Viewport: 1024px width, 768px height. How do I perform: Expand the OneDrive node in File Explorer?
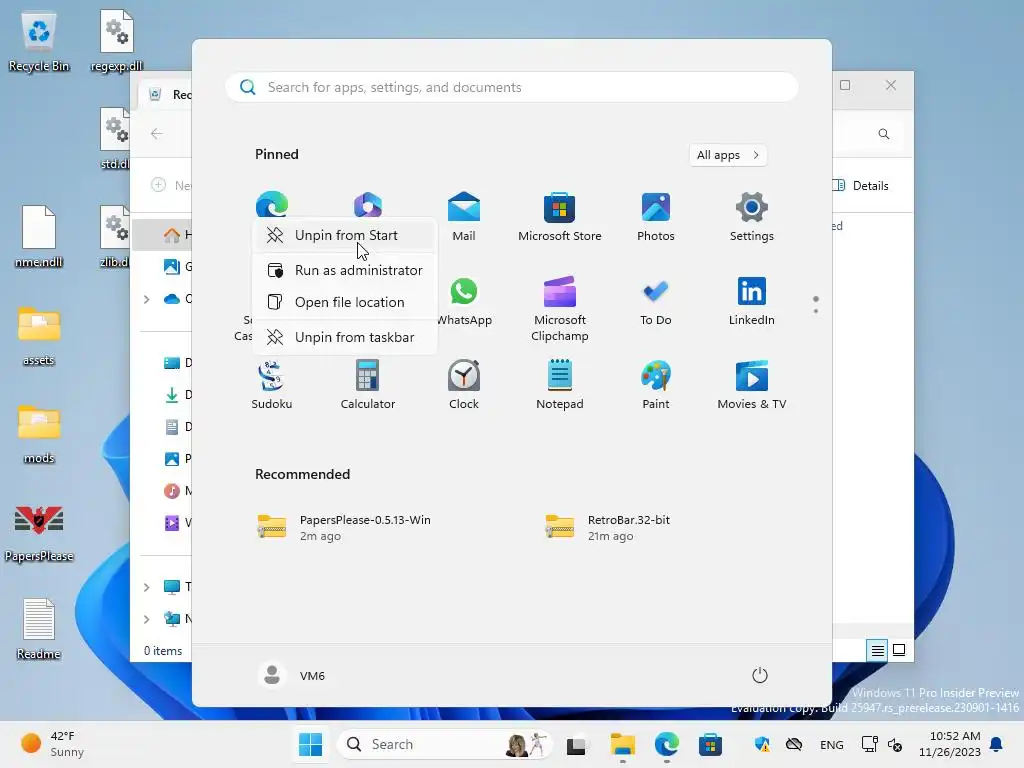pos(146,299)
